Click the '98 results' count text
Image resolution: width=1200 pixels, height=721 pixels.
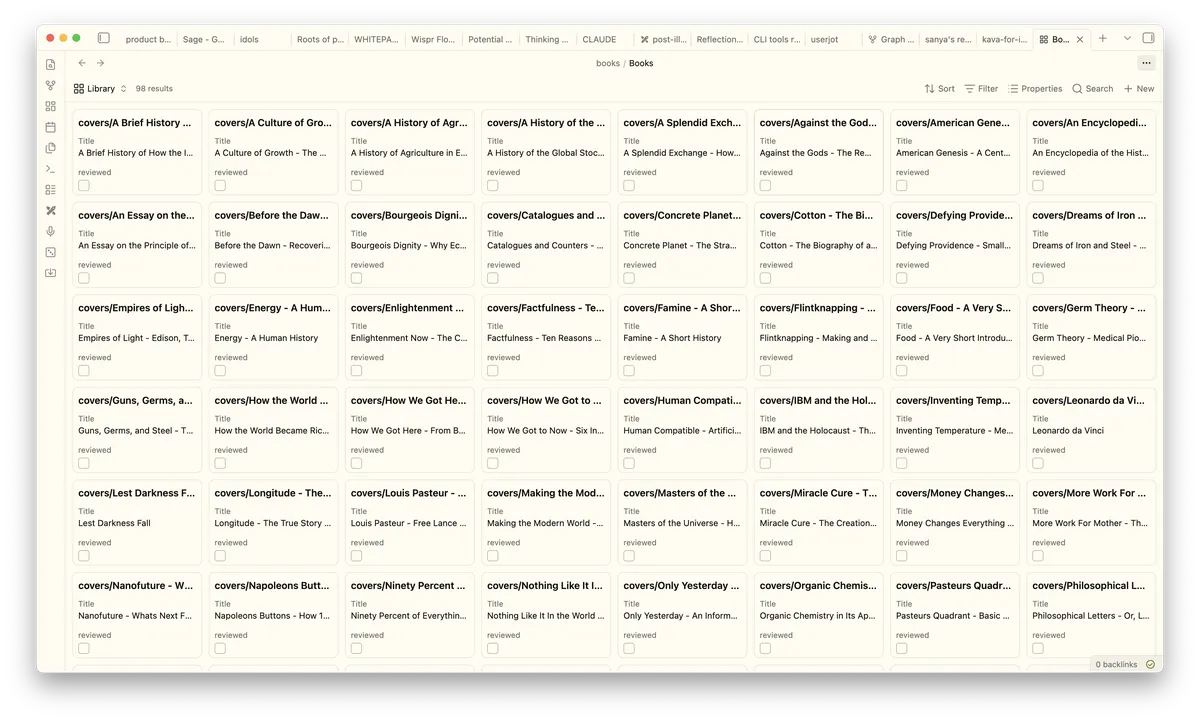click(x=154, y=89)
